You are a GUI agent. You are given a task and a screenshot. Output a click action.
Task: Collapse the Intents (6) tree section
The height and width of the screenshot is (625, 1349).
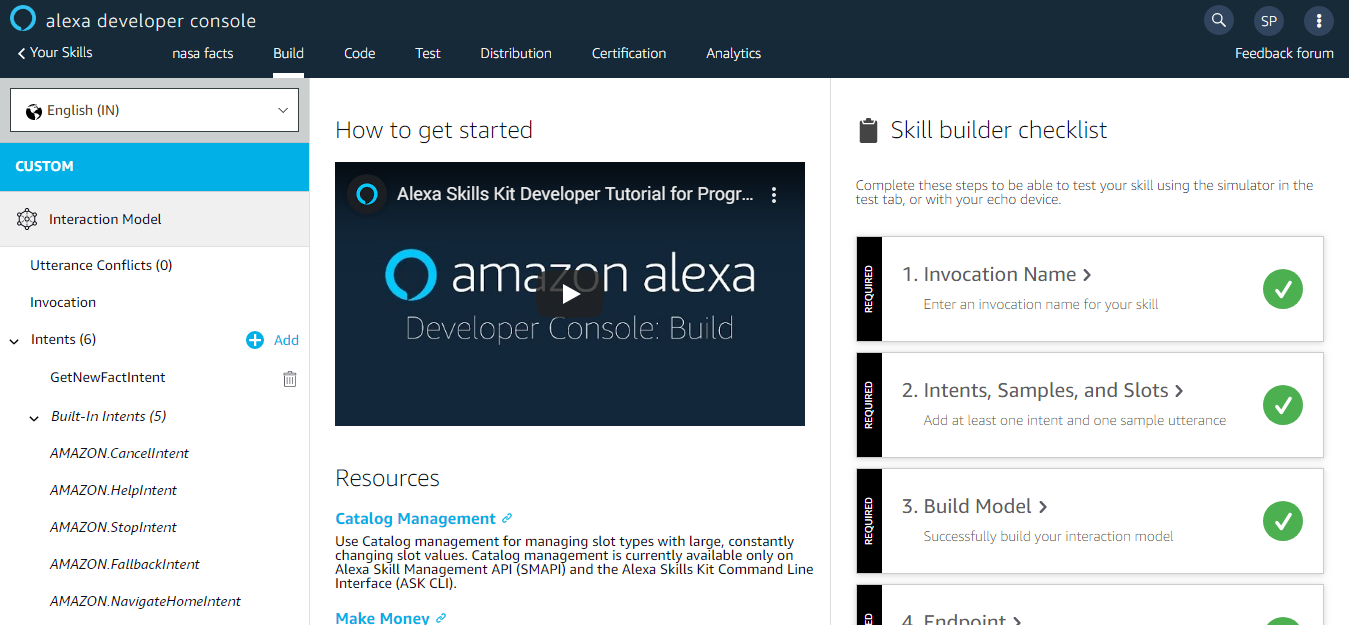coord(14,341)
